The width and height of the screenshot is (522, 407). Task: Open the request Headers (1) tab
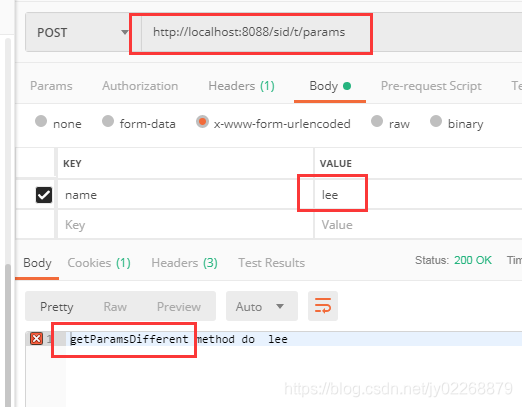tap(241, 86)
